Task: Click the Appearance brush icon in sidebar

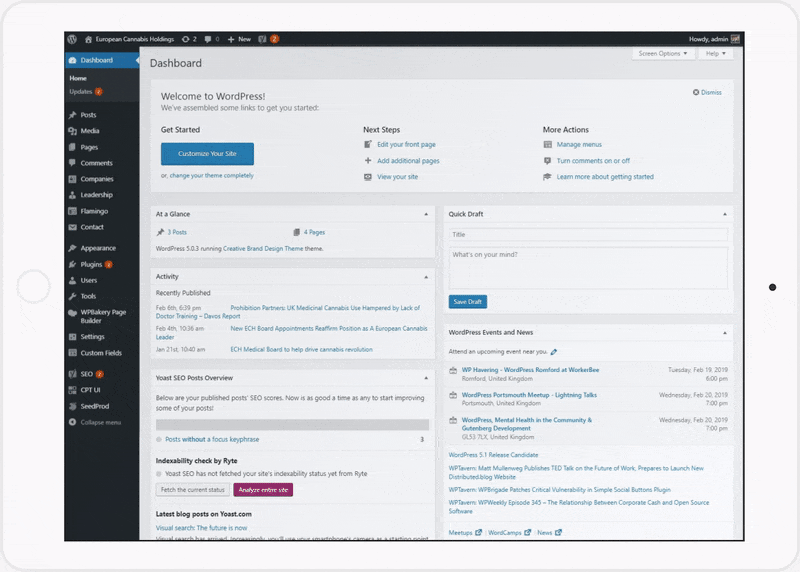Action: (x=72, y=248)
